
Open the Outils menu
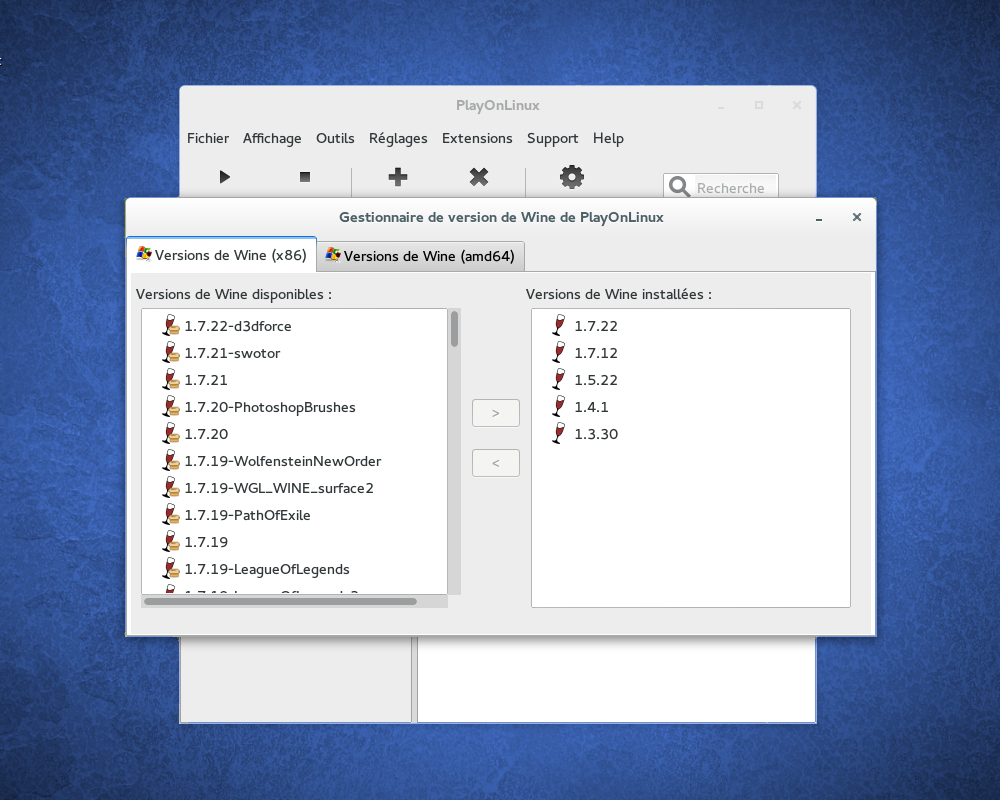(335, 138)
